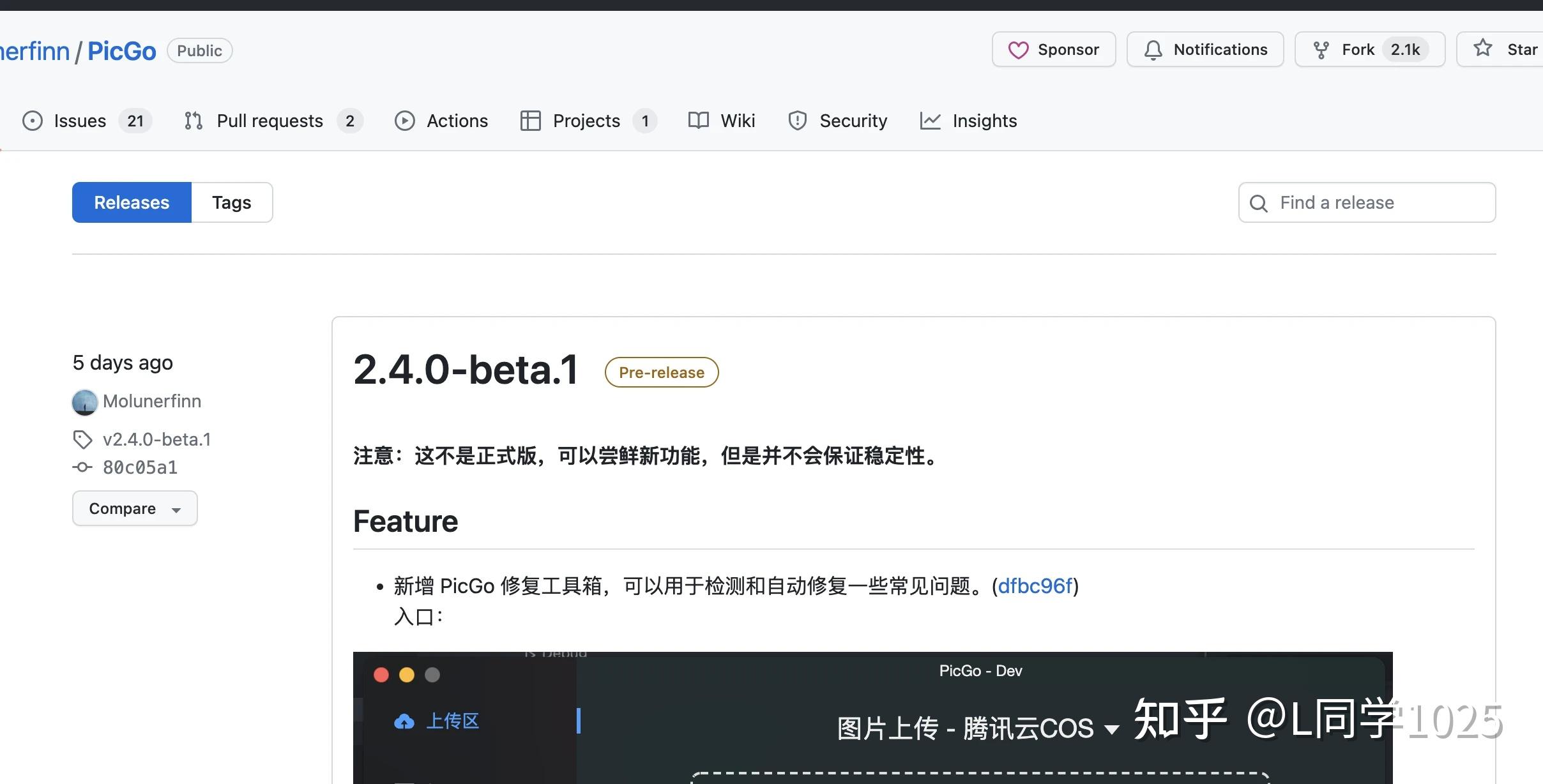This screenshot has height=784, width=1543.
Task: Go to the Actions tab
Action: point(441,121)
